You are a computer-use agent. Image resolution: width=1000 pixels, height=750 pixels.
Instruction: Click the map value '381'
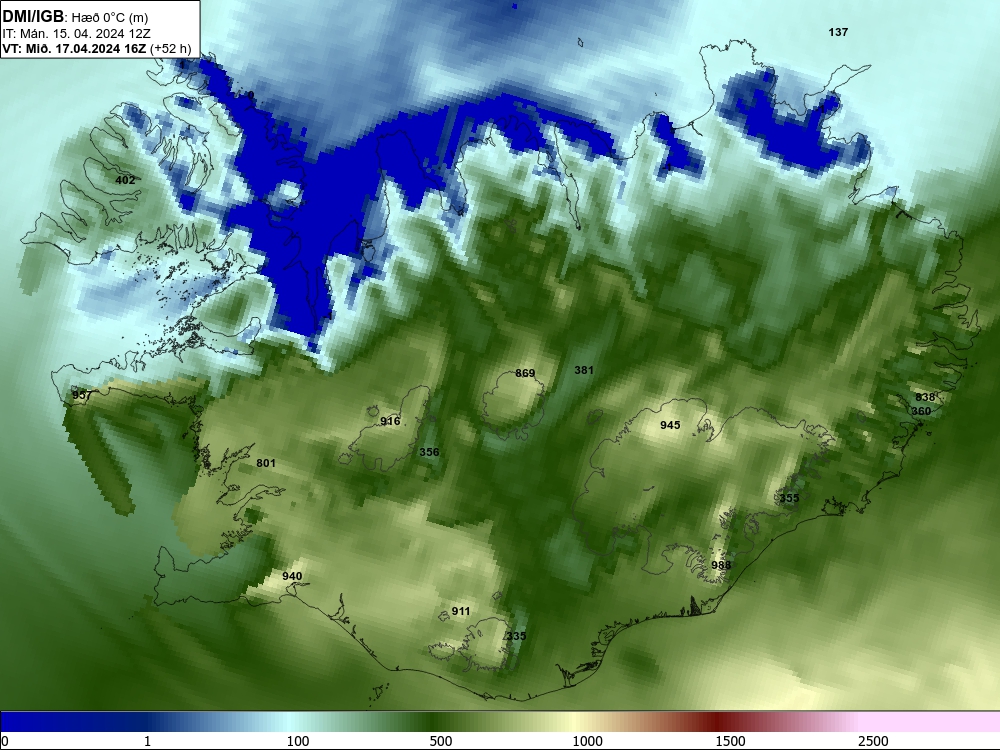[x=584, y=370]
